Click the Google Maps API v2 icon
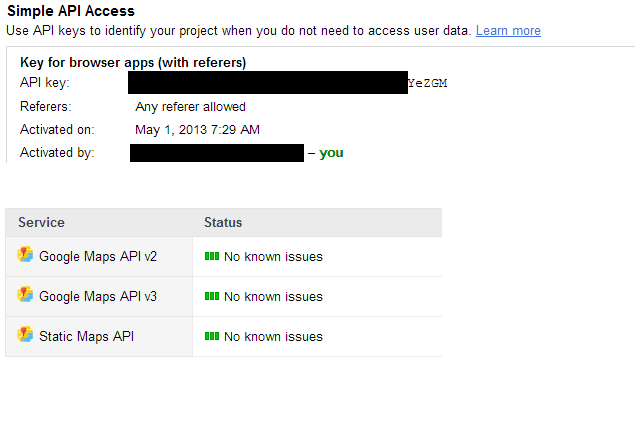 [x=26, y=256]
